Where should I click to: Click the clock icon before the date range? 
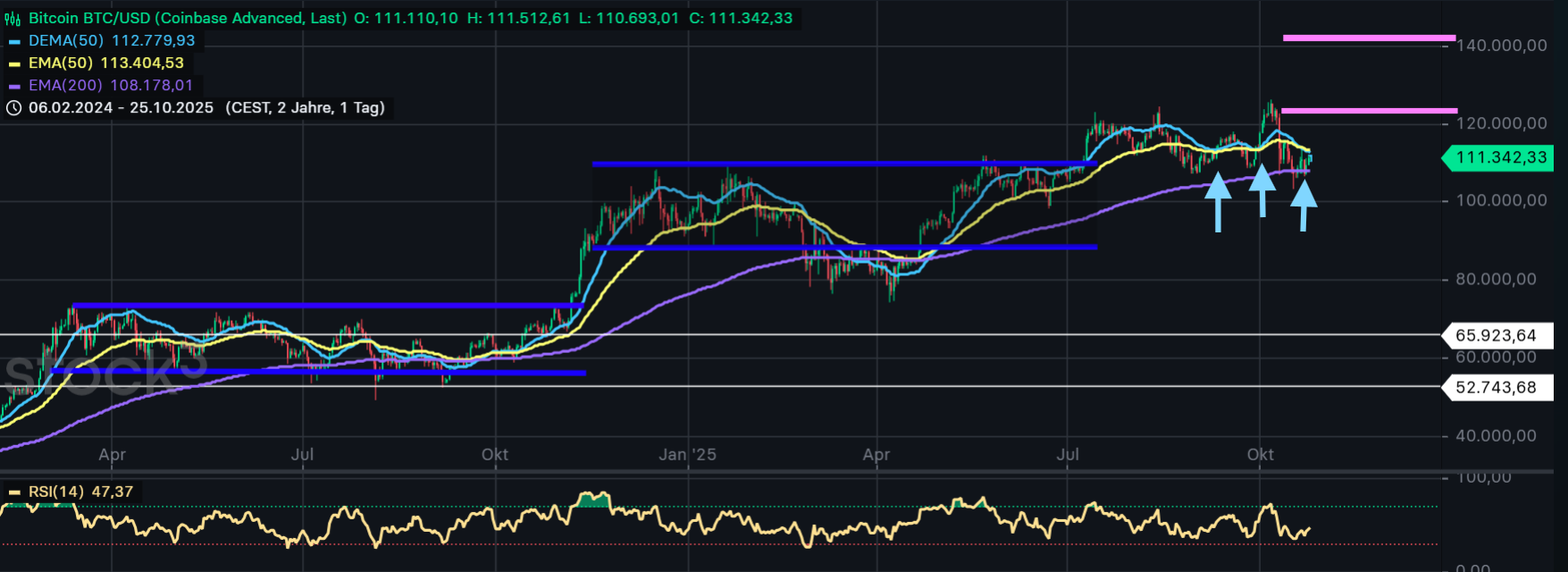pos(13,108)
